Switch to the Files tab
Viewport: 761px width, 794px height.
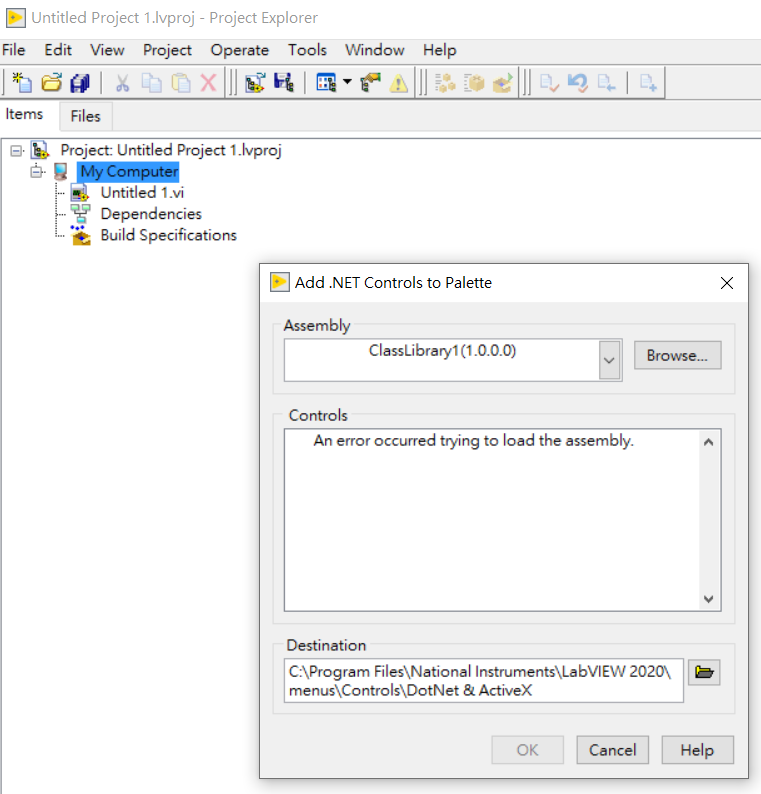pyautogui.click(x=86, y=116)
